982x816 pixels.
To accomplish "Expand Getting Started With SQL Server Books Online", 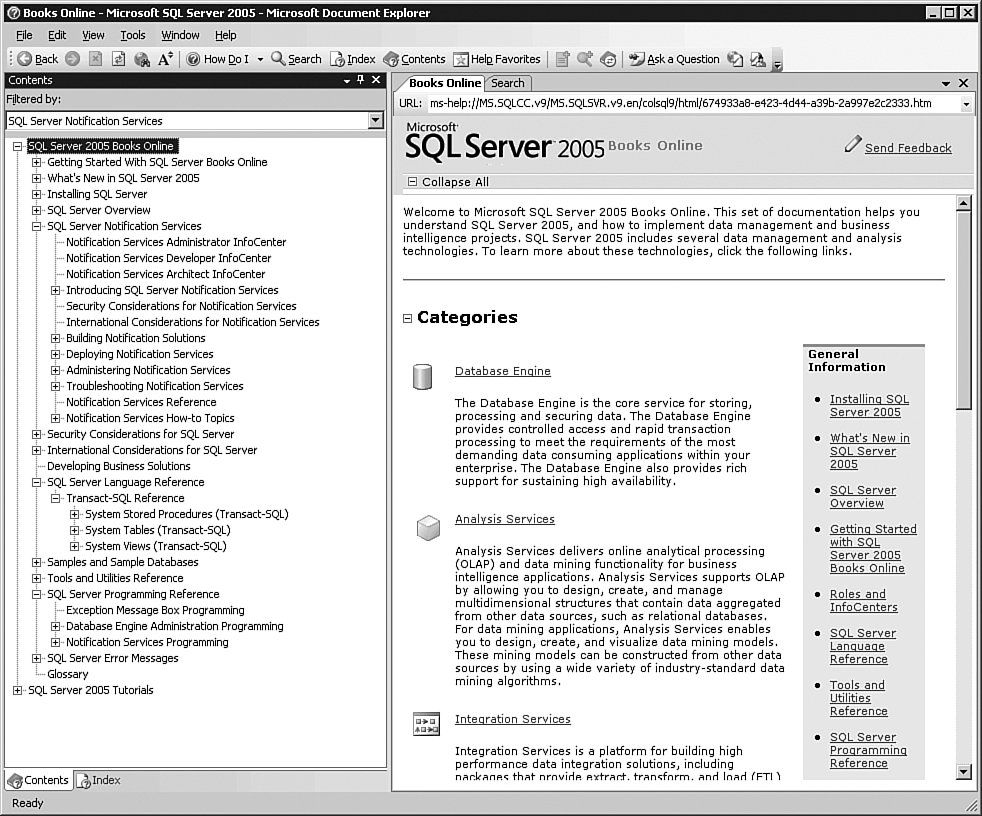I will pos(36,162).
